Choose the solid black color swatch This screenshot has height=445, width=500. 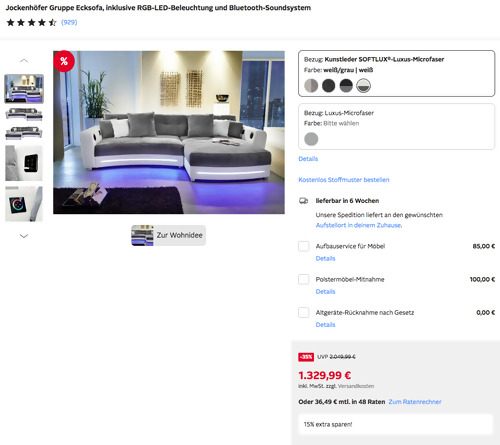(x=329, y=86)
